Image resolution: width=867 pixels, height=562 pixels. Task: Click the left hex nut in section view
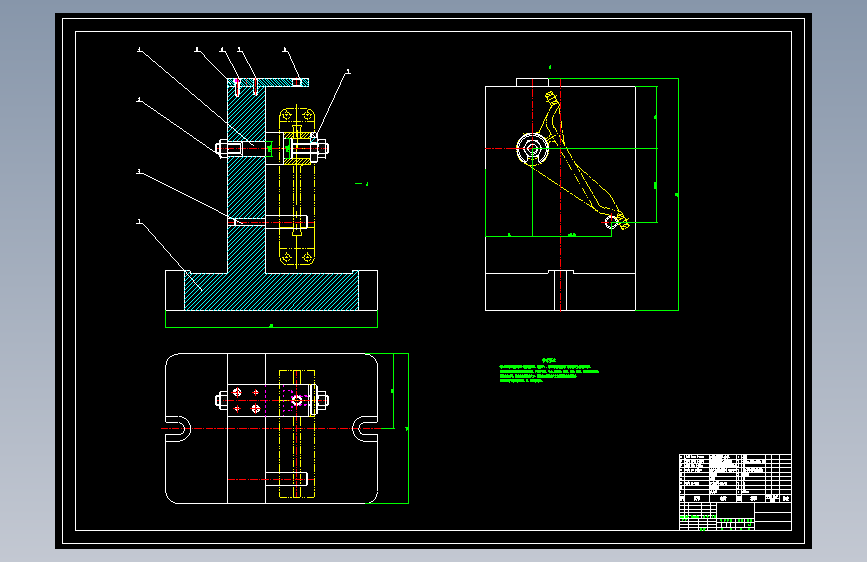click(221, 148)
